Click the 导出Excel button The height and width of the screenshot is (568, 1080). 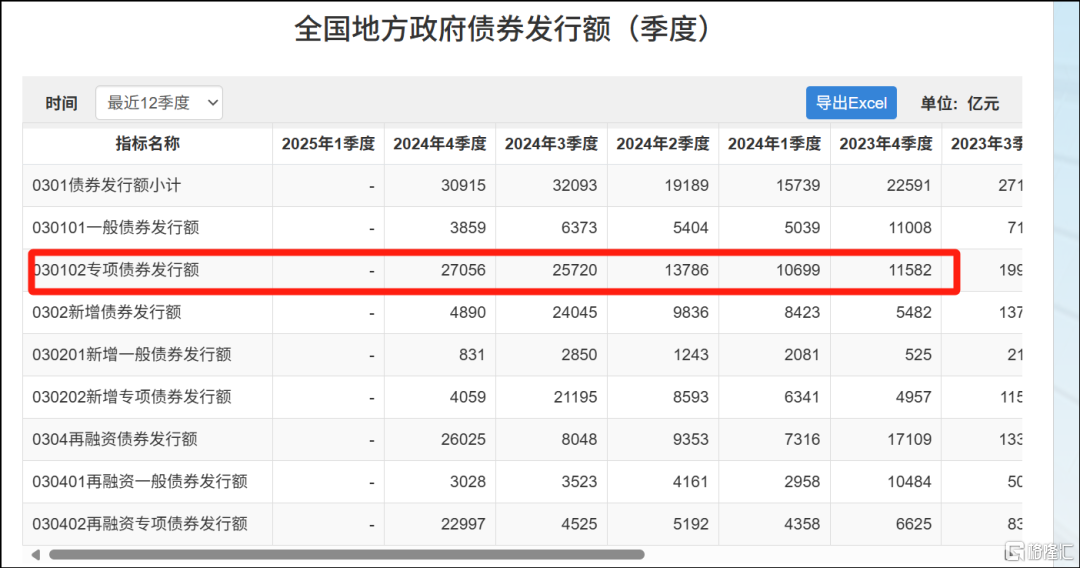[851, 103]
